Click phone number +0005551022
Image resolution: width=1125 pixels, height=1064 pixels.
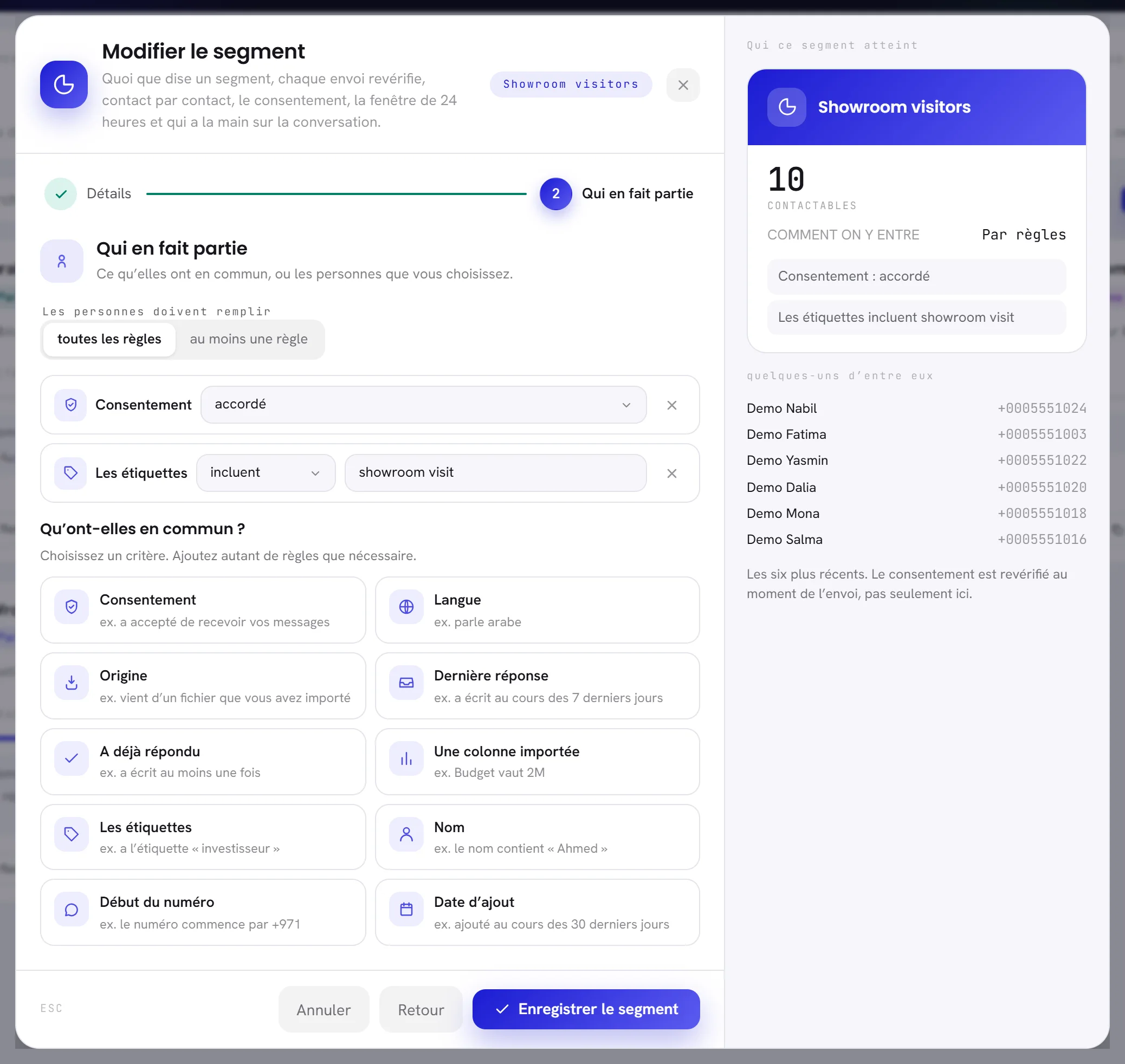click(x=1042, y=460)
